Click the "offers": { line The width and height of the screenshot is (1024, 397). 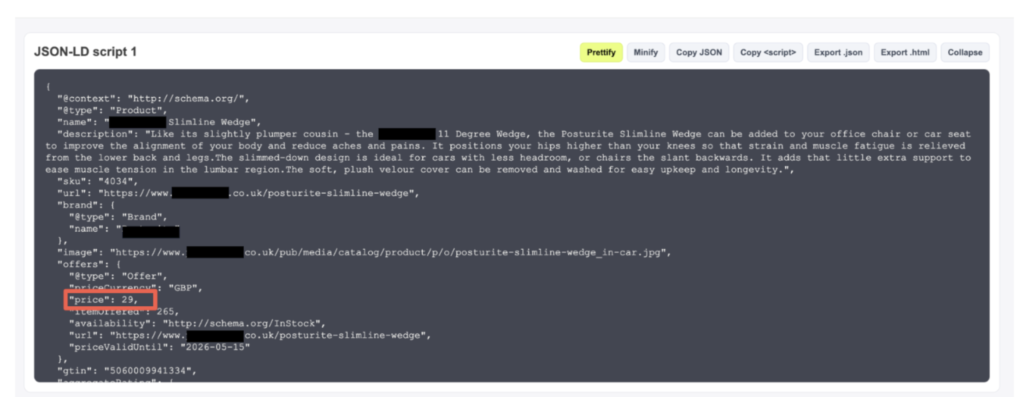89,264
